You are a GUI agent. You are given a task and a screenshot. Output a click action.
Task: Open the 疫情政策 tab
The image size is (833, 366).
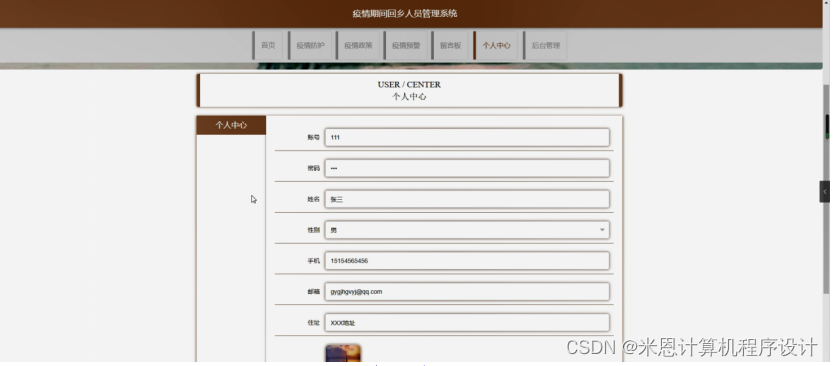tap(358, 46)
